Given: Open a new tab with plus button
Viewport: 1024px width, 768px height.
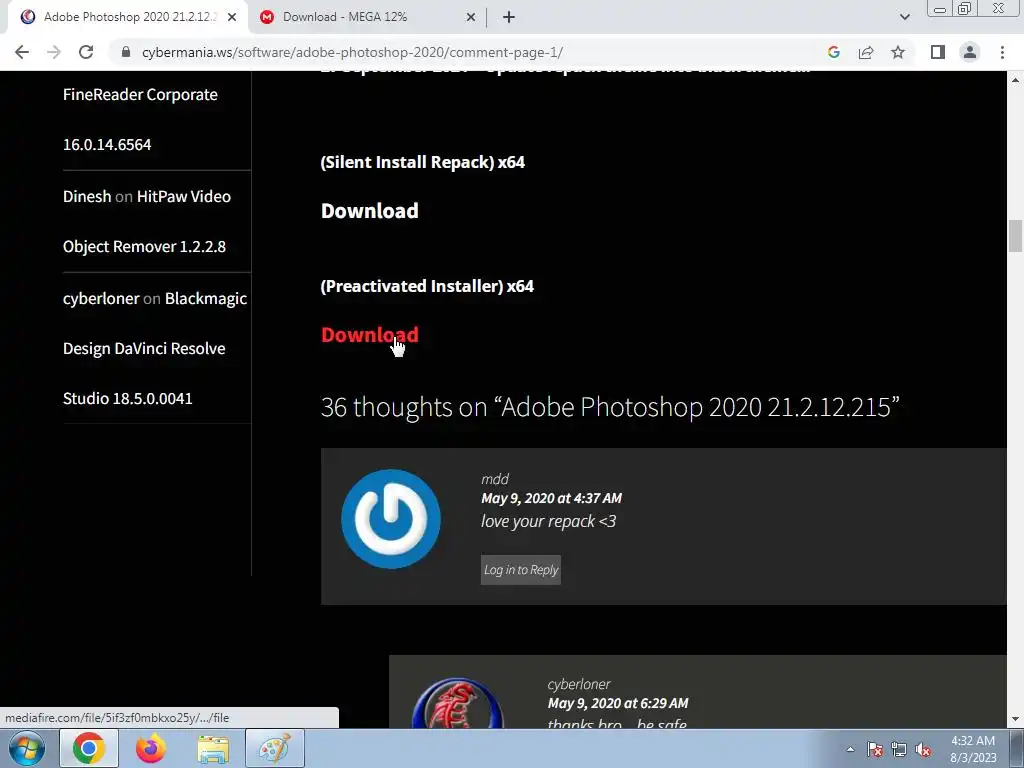Looking at the screenshot, I should [509, 18].
